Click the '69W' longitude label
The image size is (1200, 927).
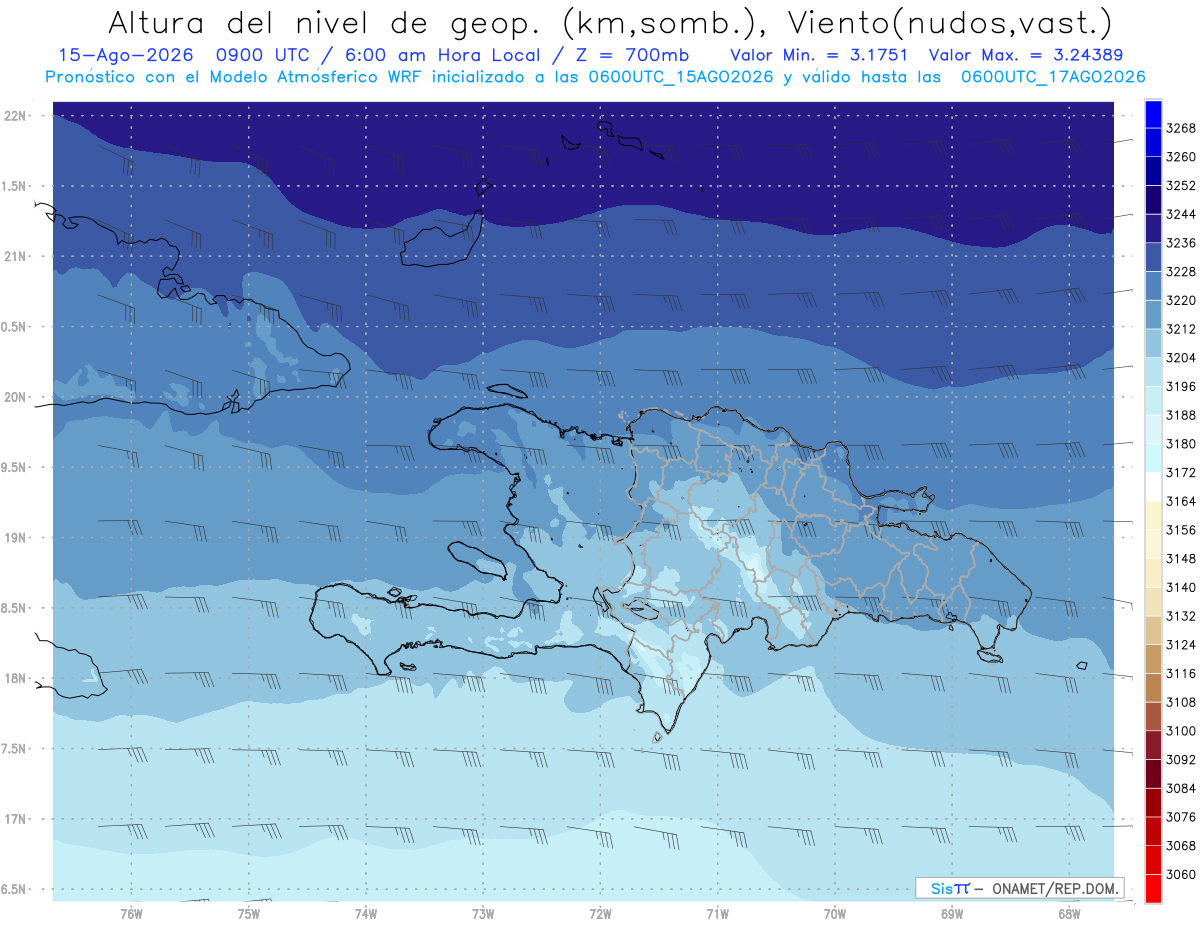tap(952, 913)
